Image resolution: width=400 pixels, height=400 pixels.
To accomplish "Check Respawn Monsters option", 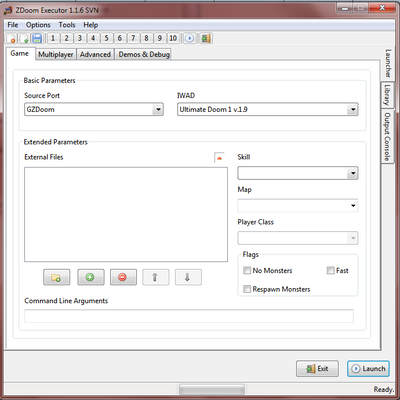I will tap(247, 289).
